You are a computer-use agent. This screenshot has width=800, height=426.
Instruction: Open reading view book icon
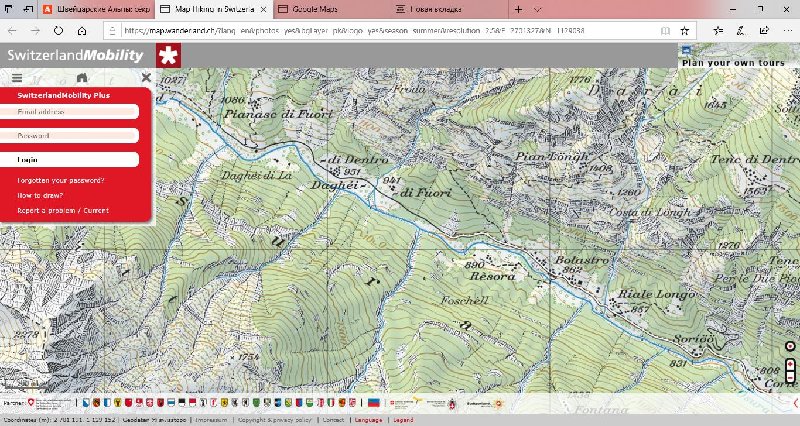(x=665, y=31)
